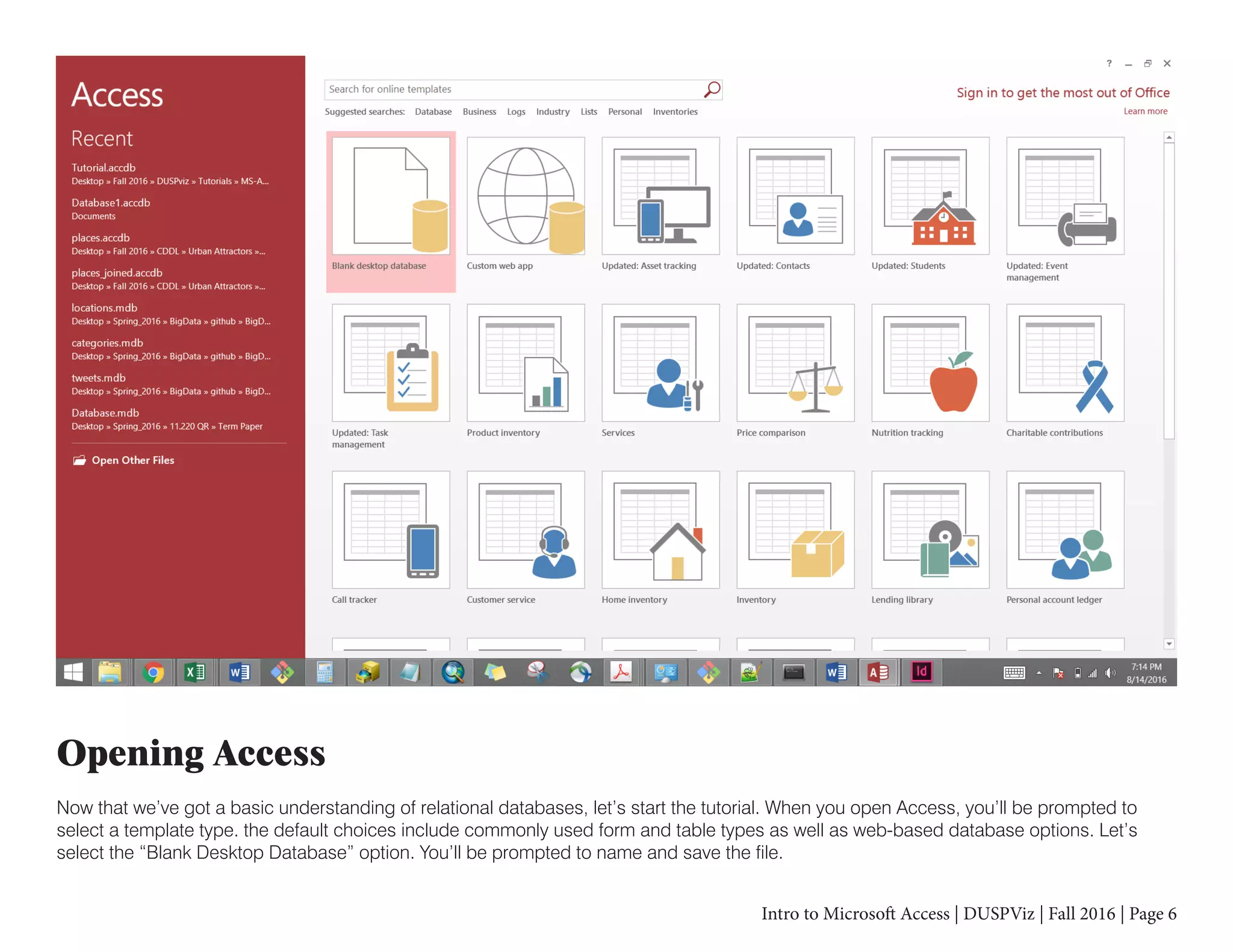Open the command prompt taskbar icon
The width and height of the screenshot is (1233, 952).
click(794, 672)
